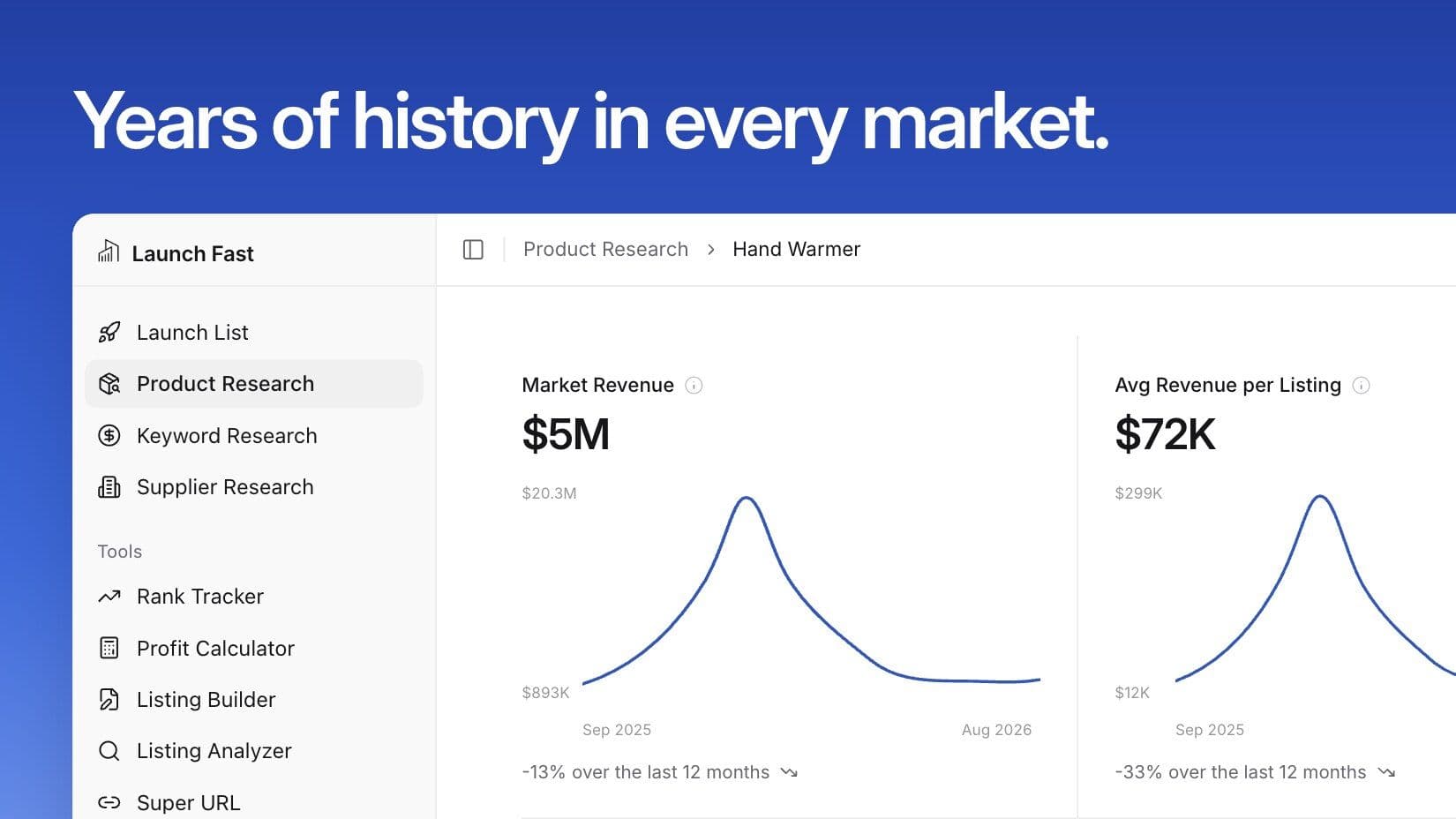Click the Market Revenue info icon
The image size is (1456, 819).
coord(694,385)
